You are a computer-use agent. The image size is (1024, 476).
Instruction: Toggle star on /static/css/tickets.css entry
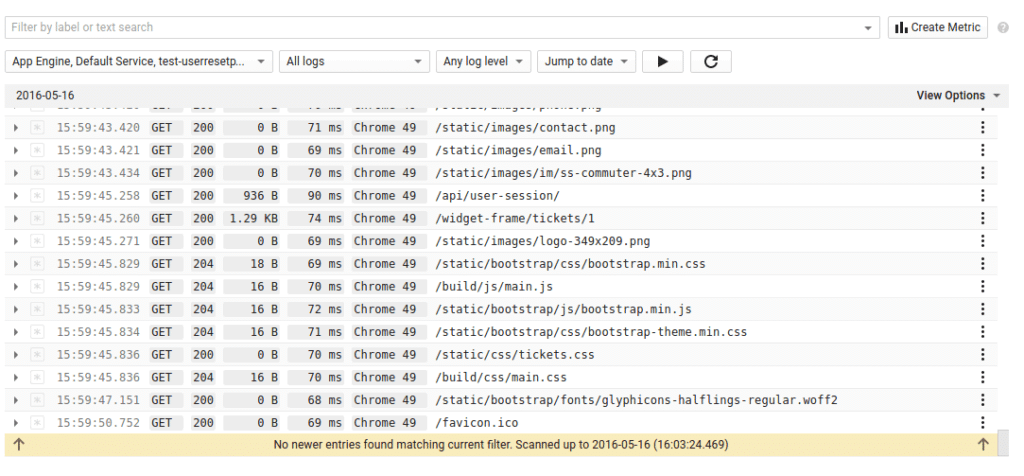click(37, 355)
